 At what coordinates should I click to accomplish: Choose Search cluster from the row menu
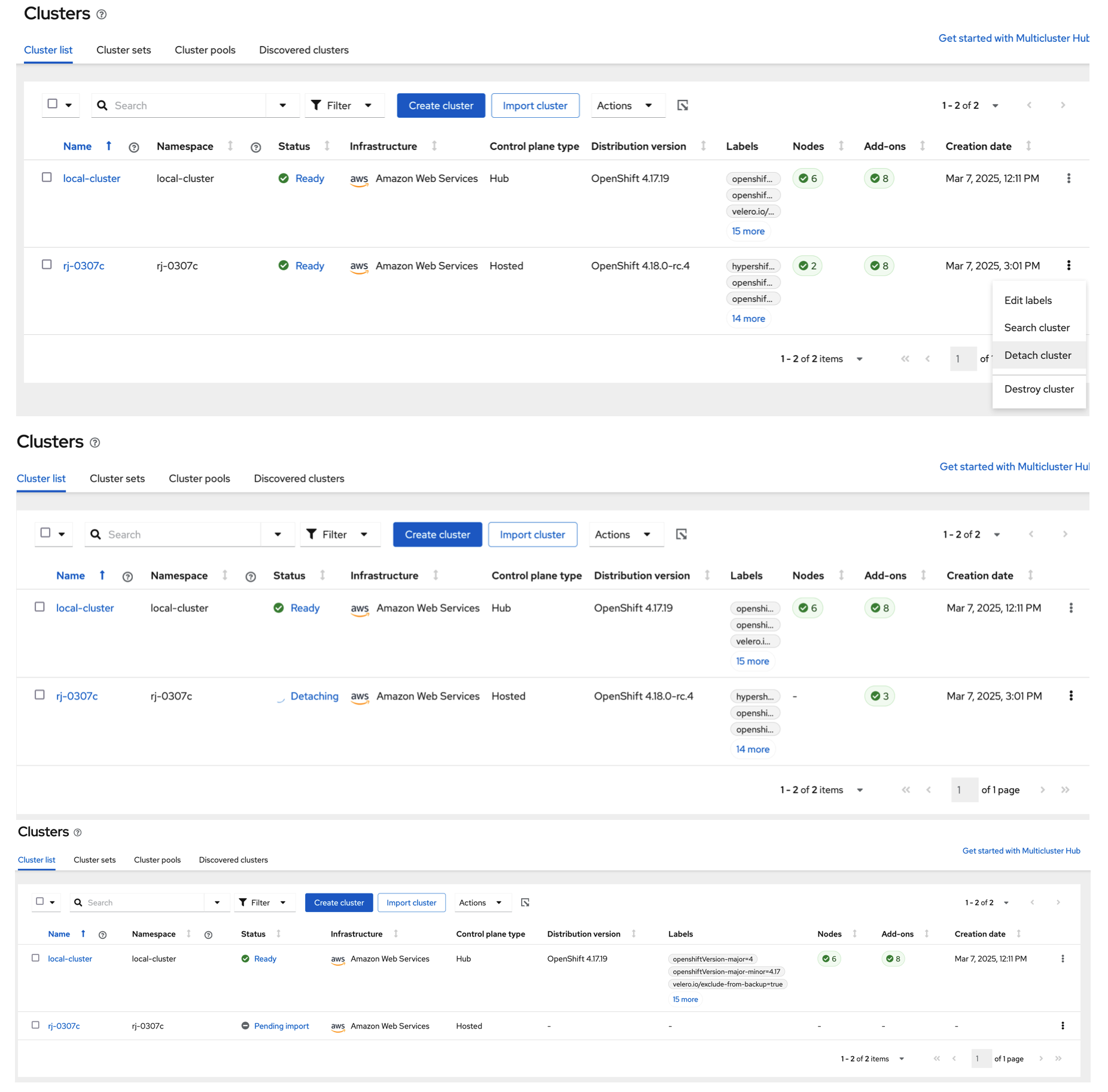(1037, 328)
